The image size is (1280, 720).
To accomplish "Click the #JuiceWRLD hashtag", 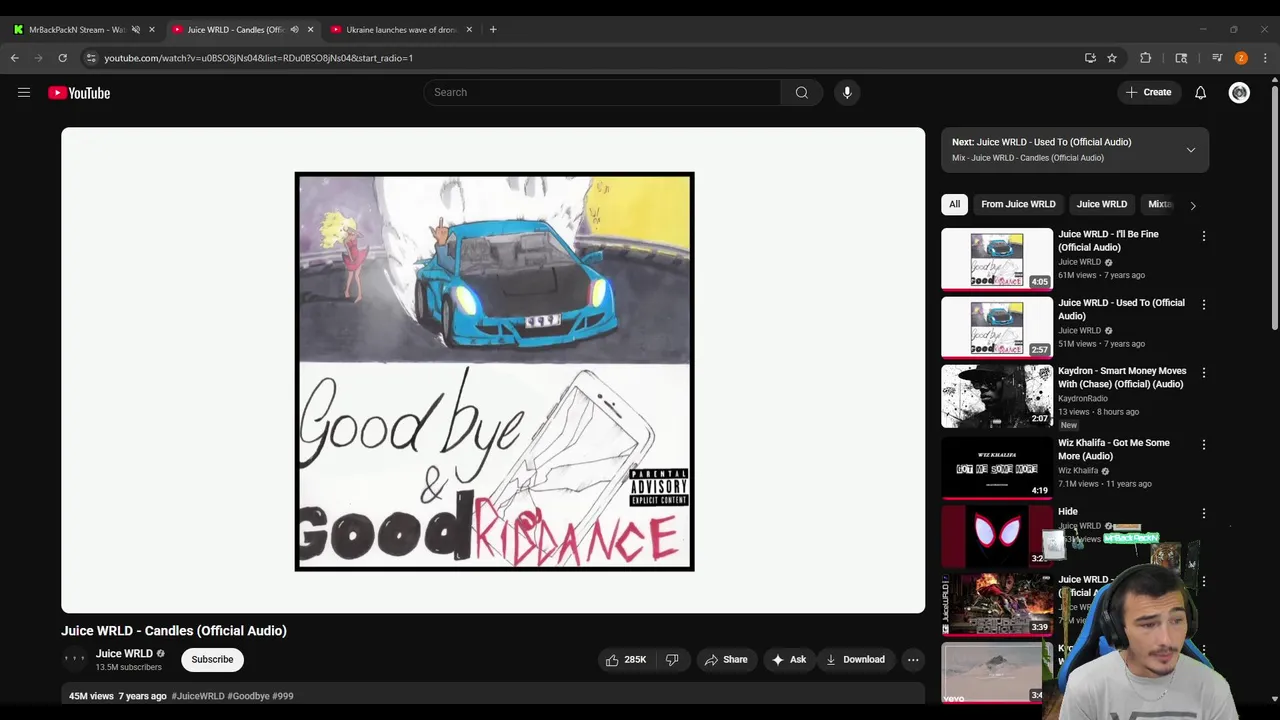I will coord(197,696).
